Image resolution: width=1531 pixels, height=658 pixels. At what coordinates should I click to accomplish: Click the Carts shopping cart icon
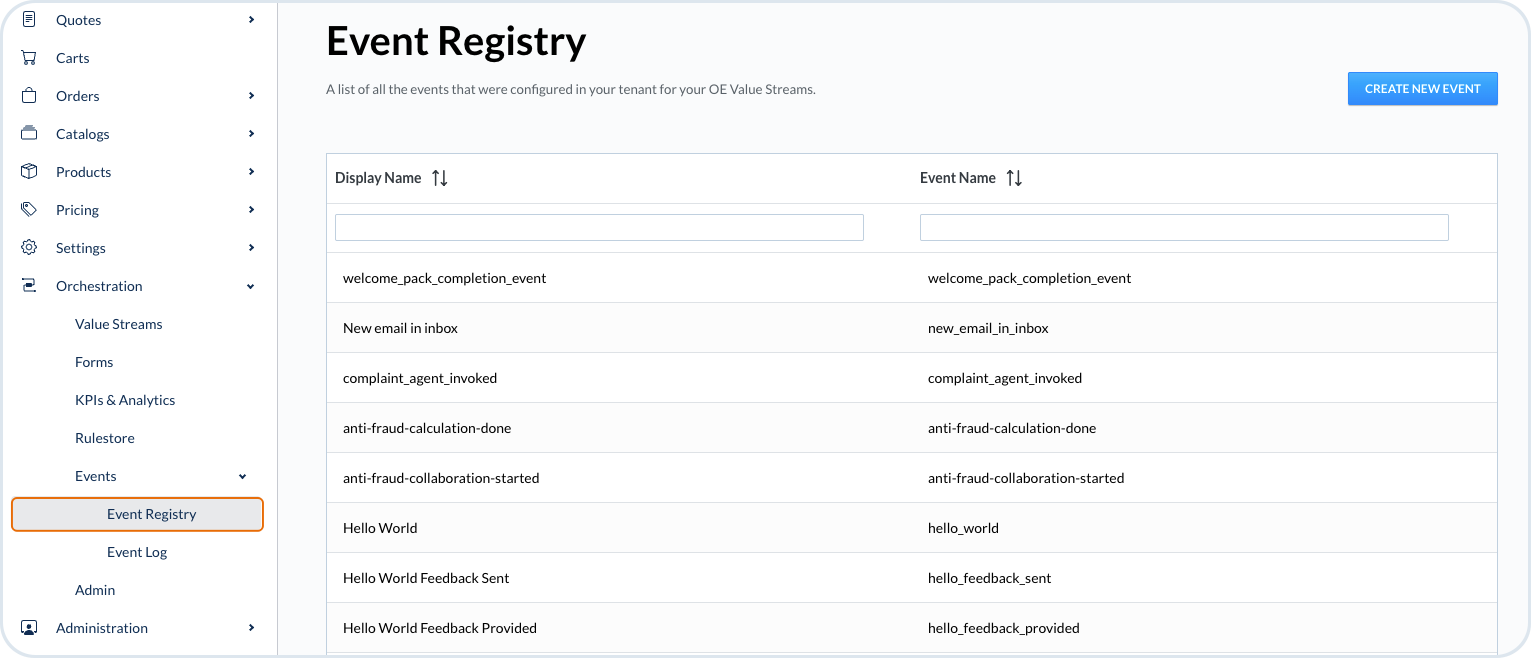[x=29, y=58]
